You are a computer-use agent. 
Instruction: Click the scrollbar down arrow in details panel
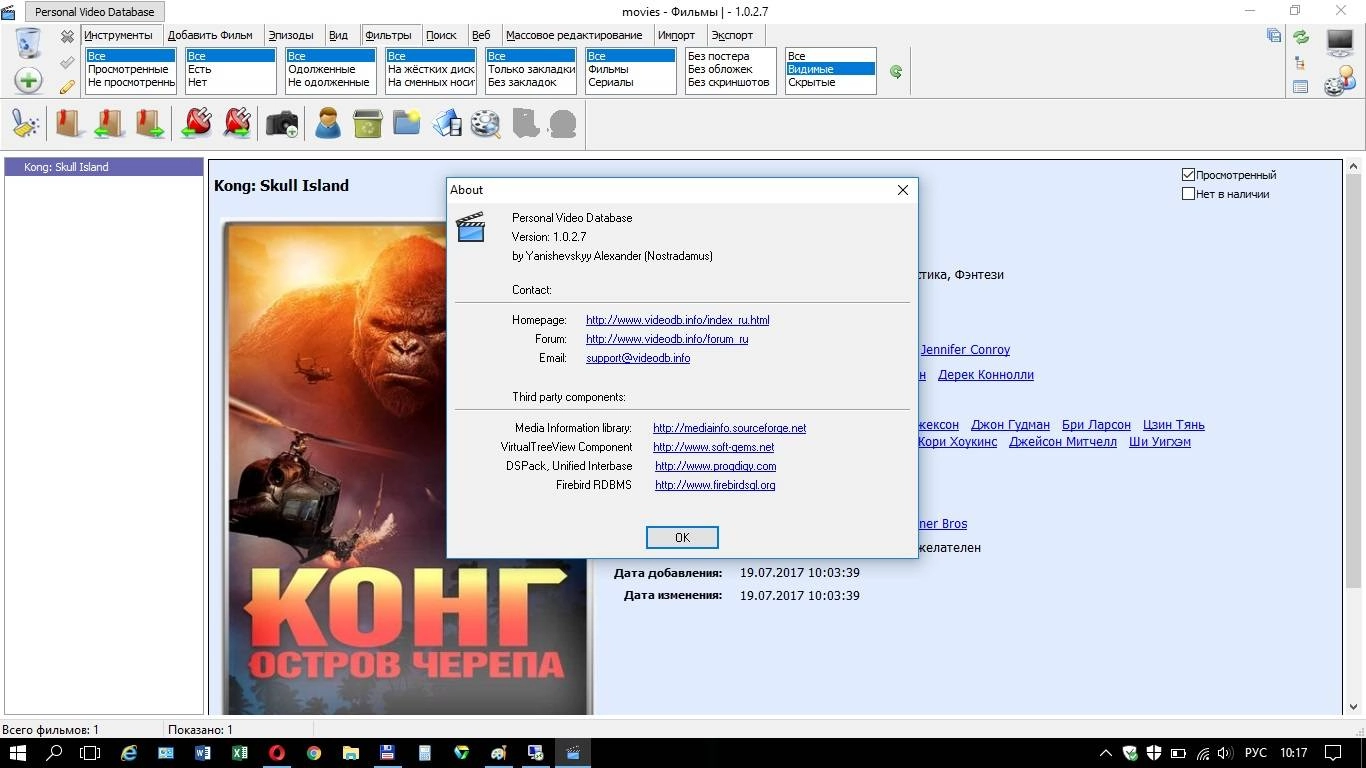pos(1354,707)
